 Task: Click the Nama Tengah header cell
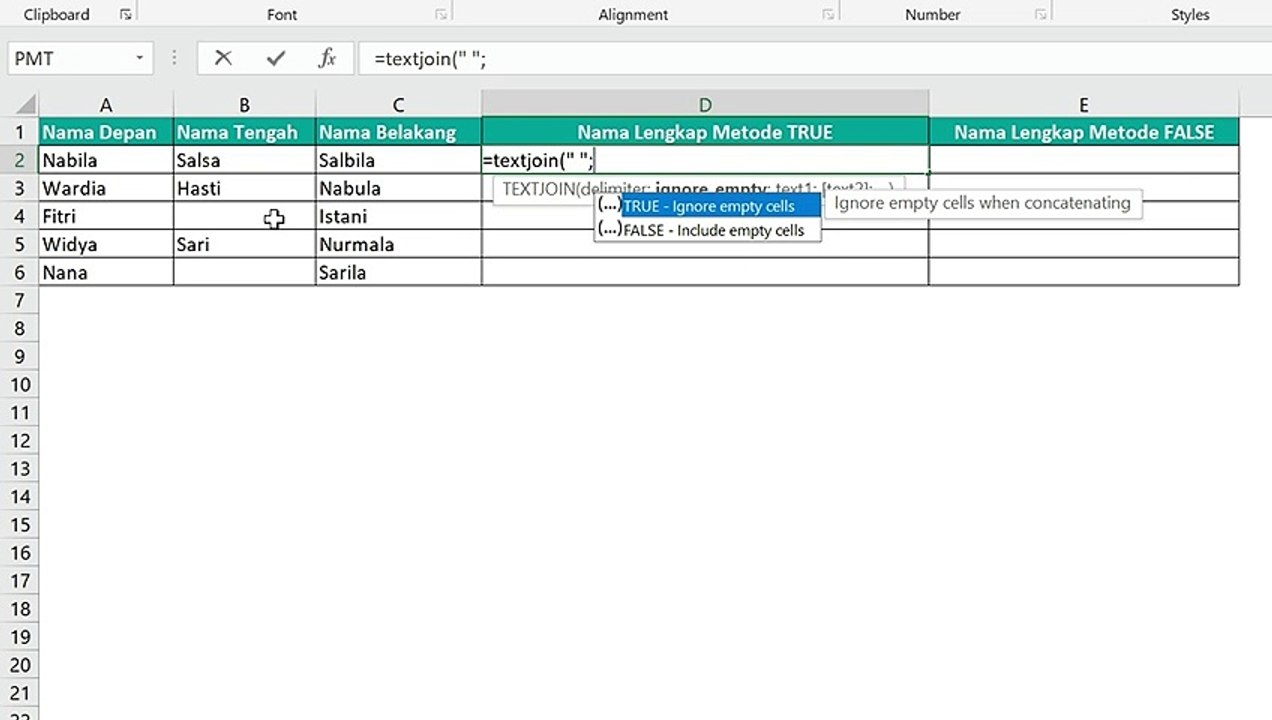coord(244,132)
